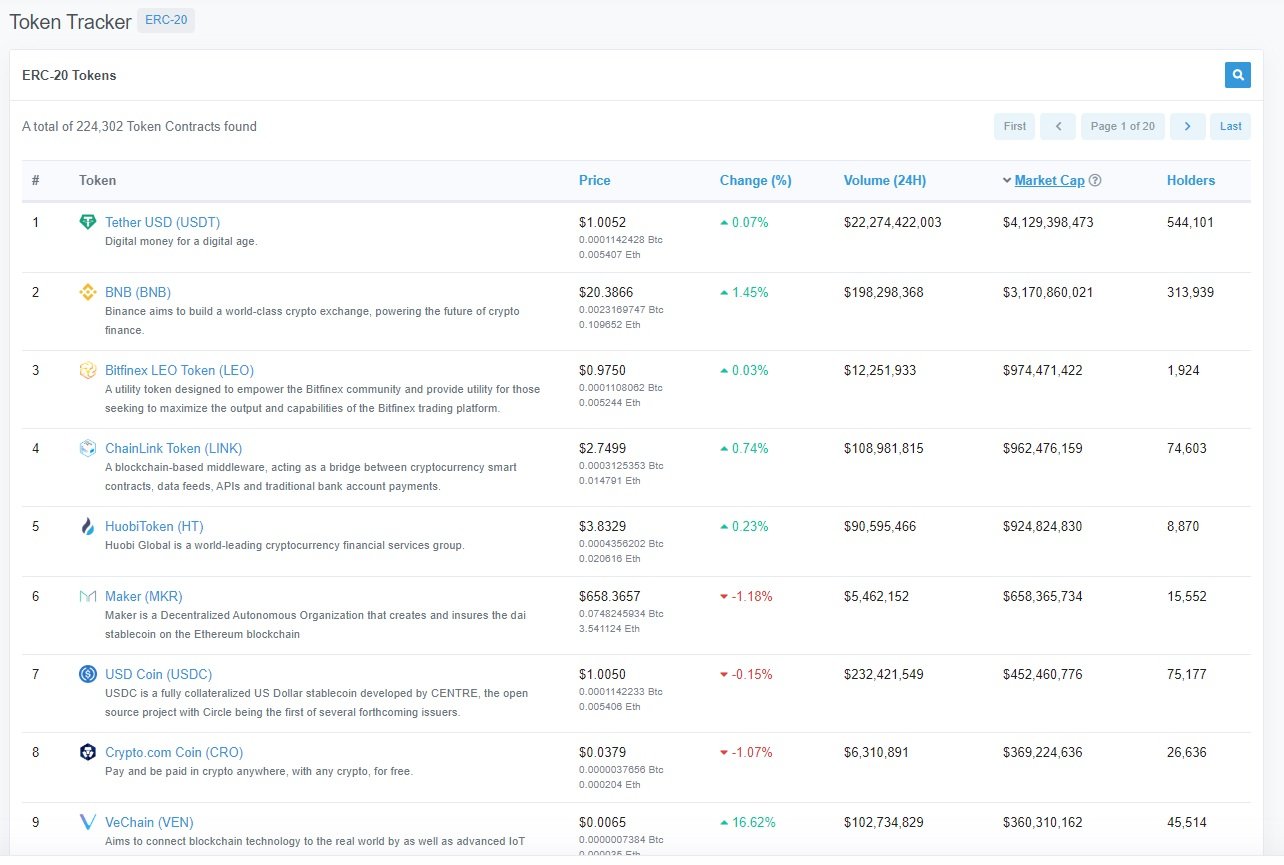The width and height of the screenshot is (1284, 865).
Task: Open the USD Coin (USDC) link
Action: click(158, 674)
